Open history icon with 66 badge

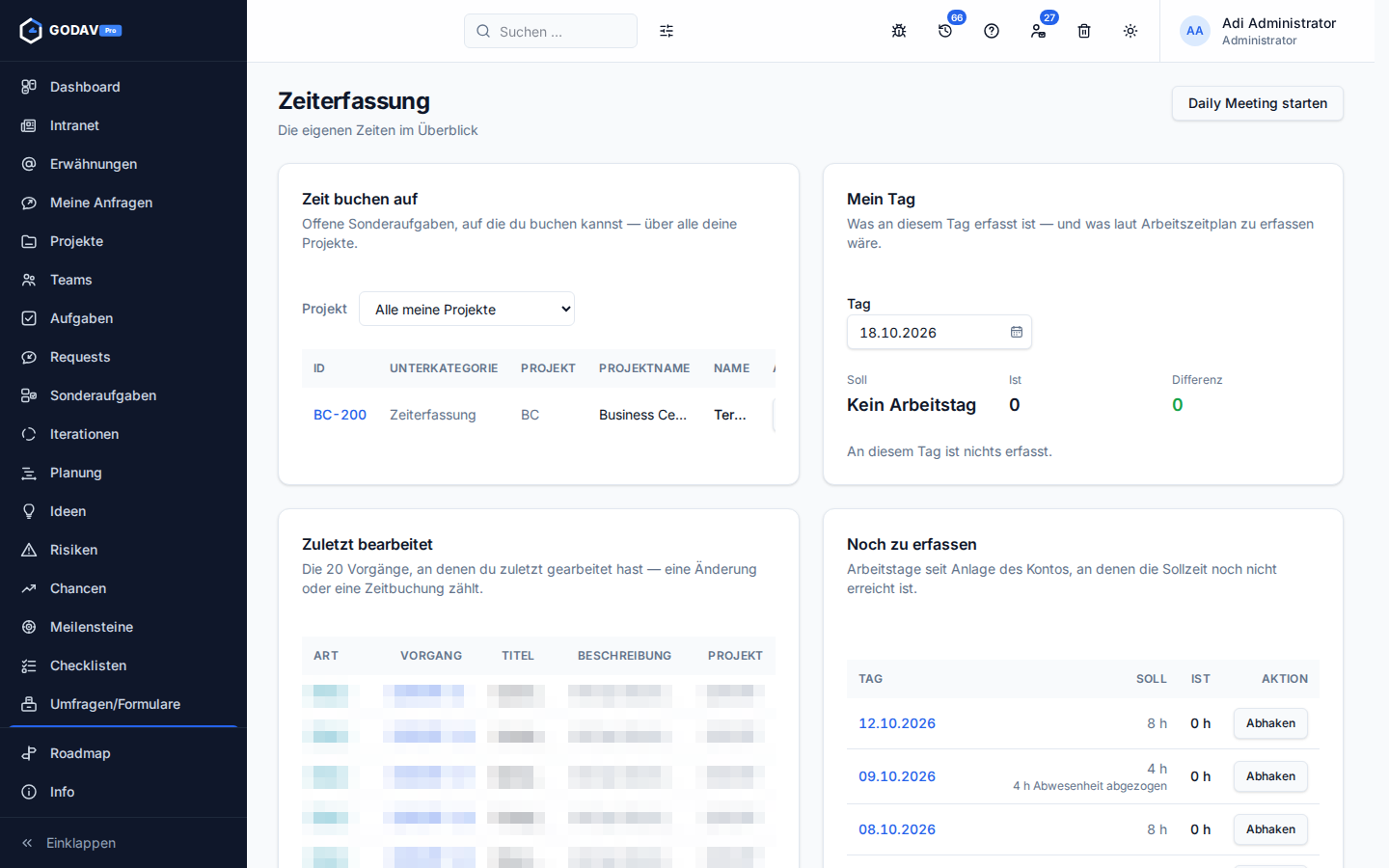[945, 31]
